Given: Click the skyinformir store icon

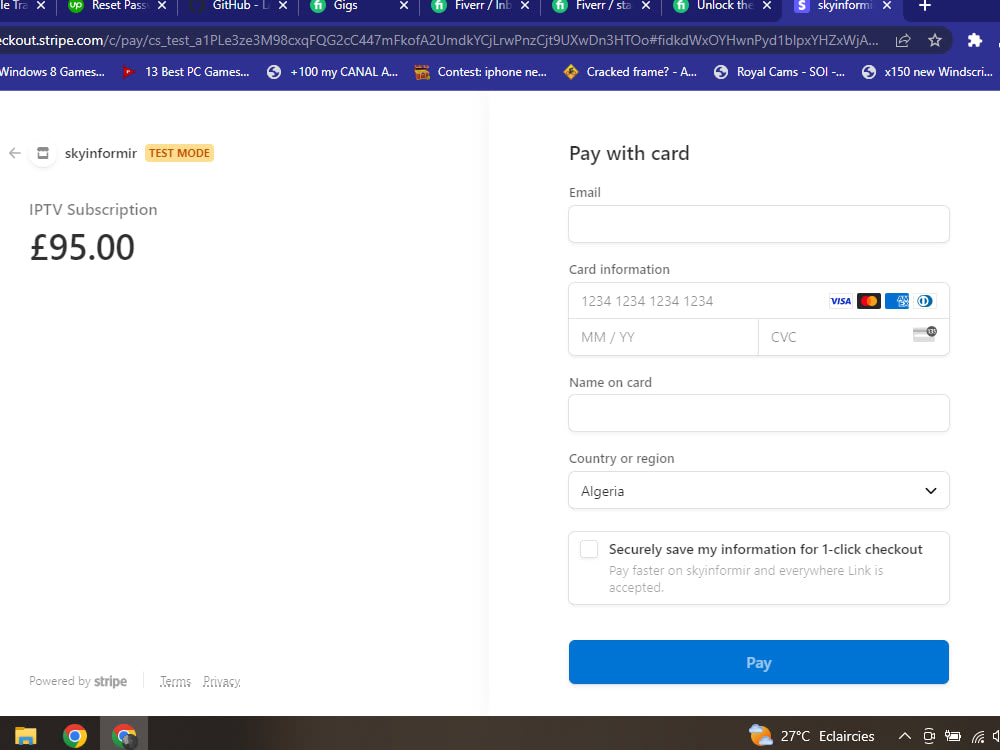Looking at the screenshot, I should tap(43, 153).
